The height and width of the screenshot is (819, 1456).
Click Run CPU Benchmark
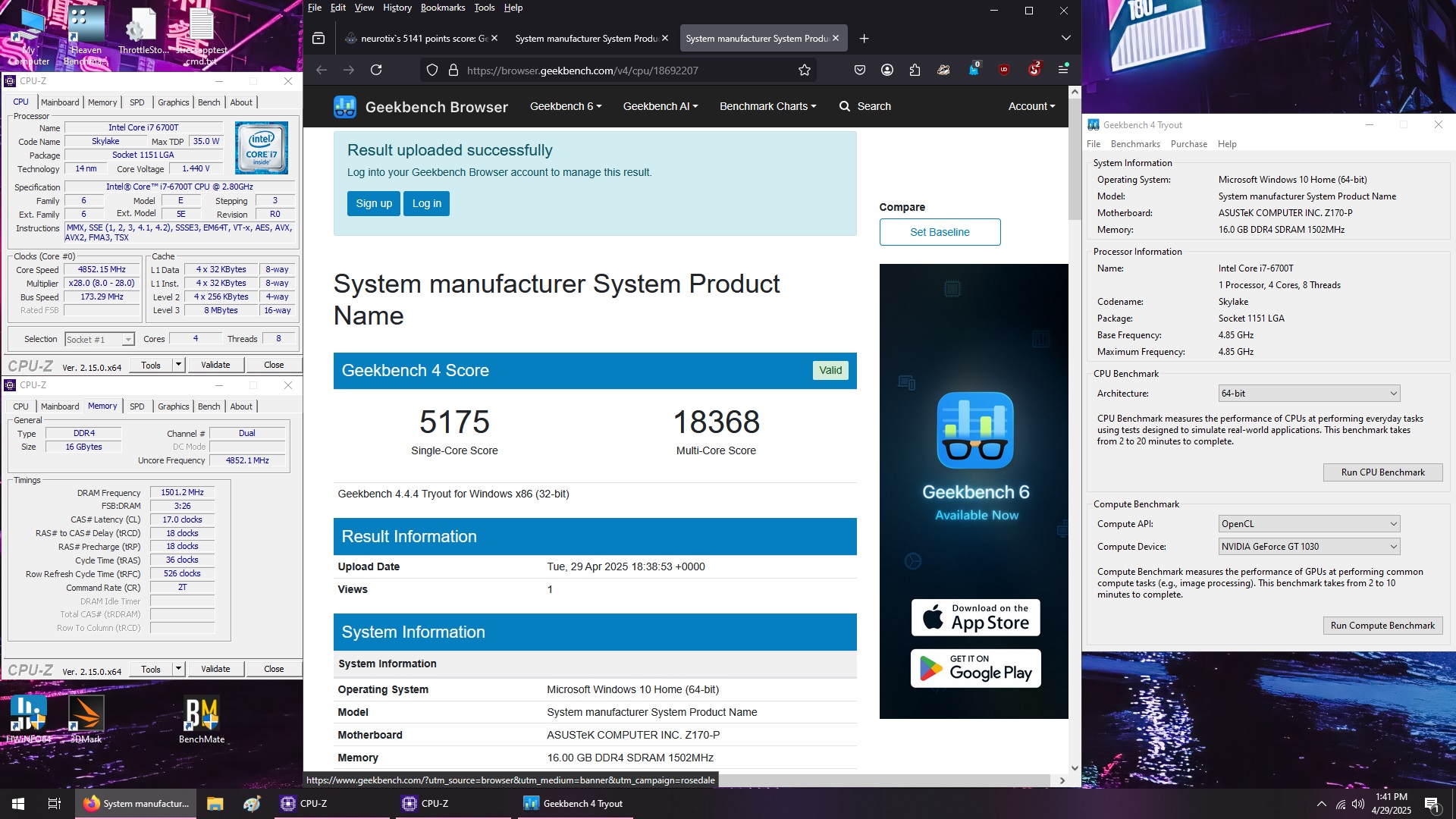1382,472
